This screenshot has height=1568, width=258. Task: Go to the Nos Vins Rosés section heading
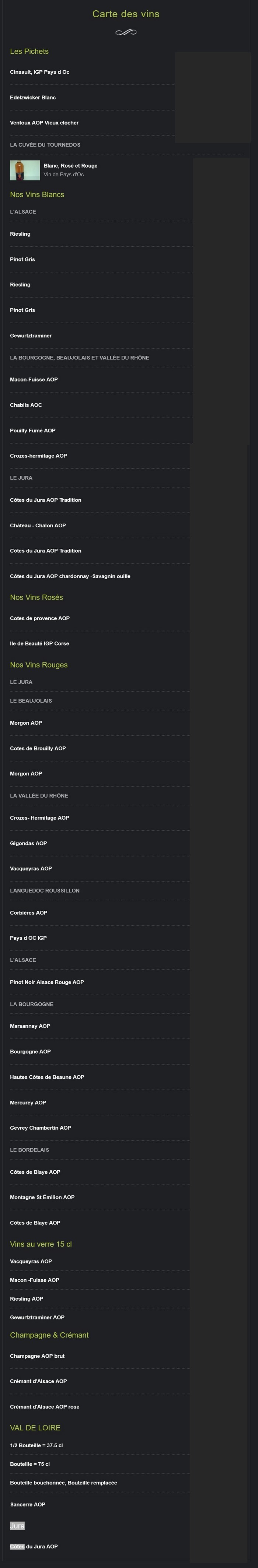(x=36, y=597)
